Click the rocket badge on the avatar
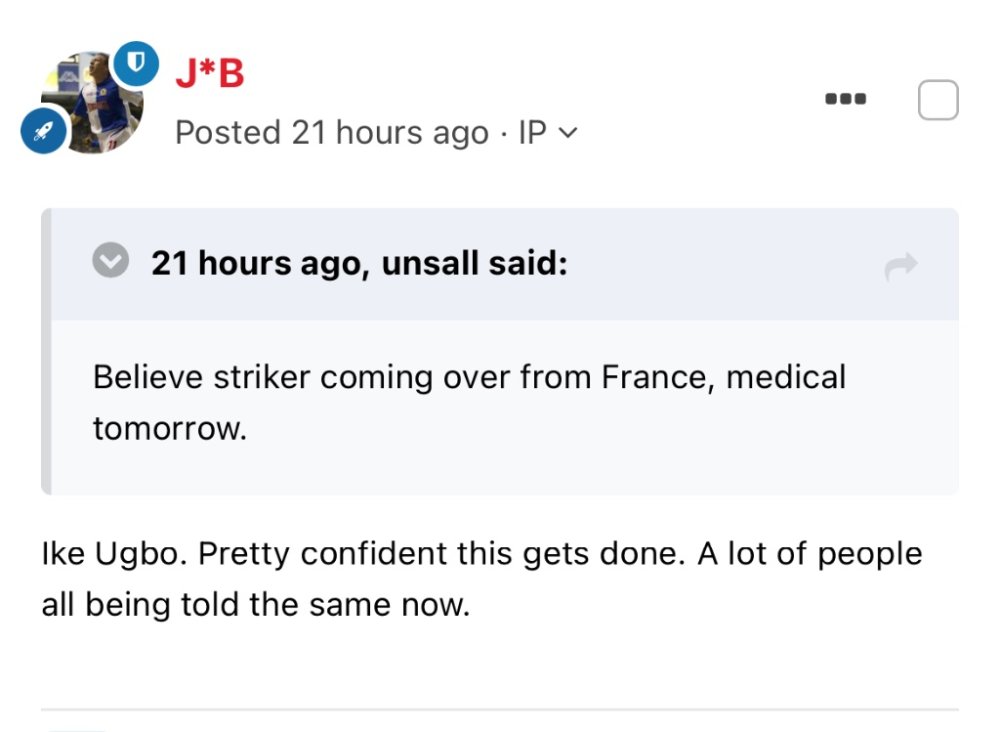This screenshot has width=1000, height=732. (x=44, y=132)
